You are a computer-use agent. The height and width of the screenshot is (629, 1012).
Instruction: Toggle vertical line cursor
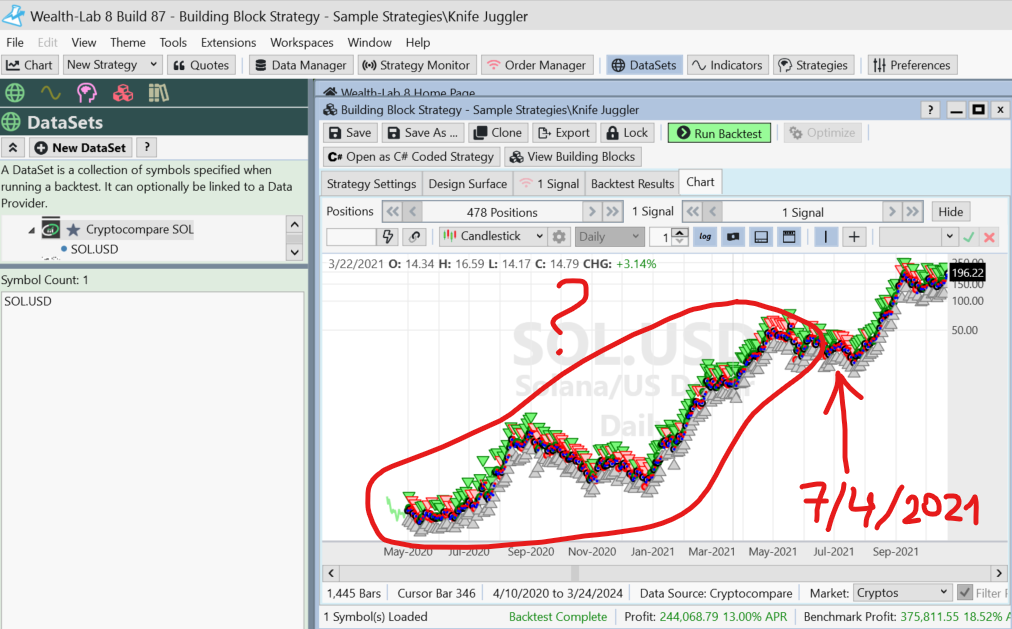[825, 237]
